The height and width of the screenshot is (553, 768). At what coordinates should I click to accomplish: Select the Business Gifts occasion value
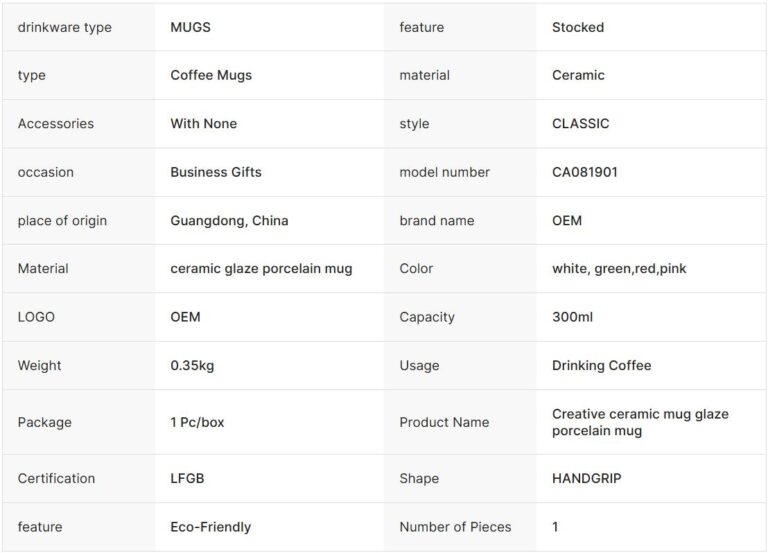[x=216, y=172]
